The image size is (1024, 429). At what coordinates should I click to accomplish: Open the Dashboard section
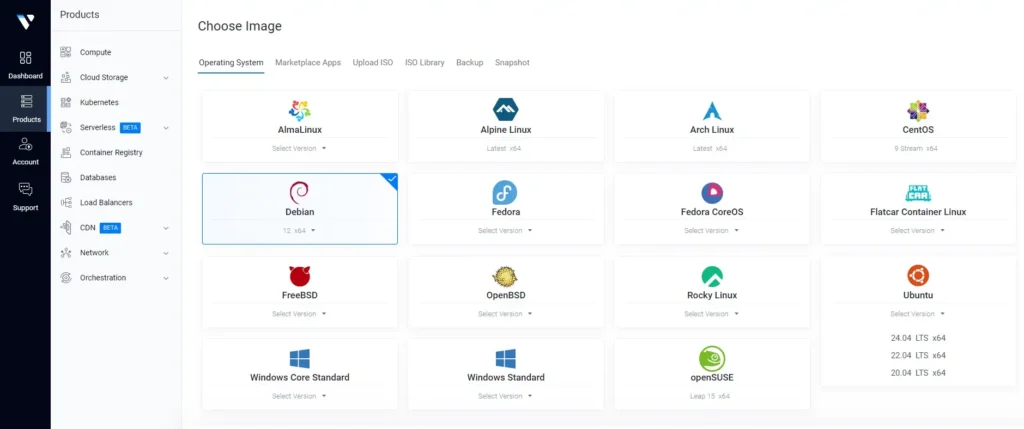coord(25,65)
